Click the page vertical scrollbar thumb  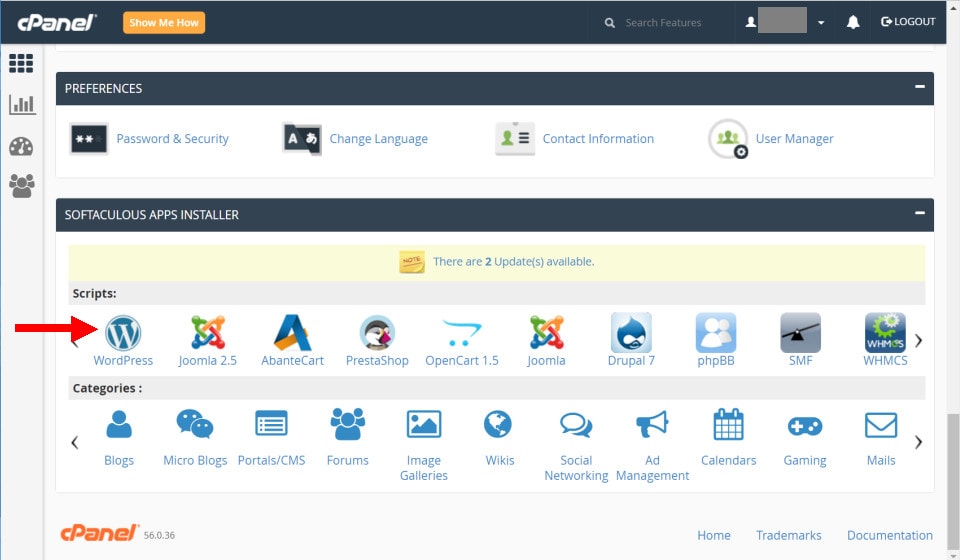(953, 480)
